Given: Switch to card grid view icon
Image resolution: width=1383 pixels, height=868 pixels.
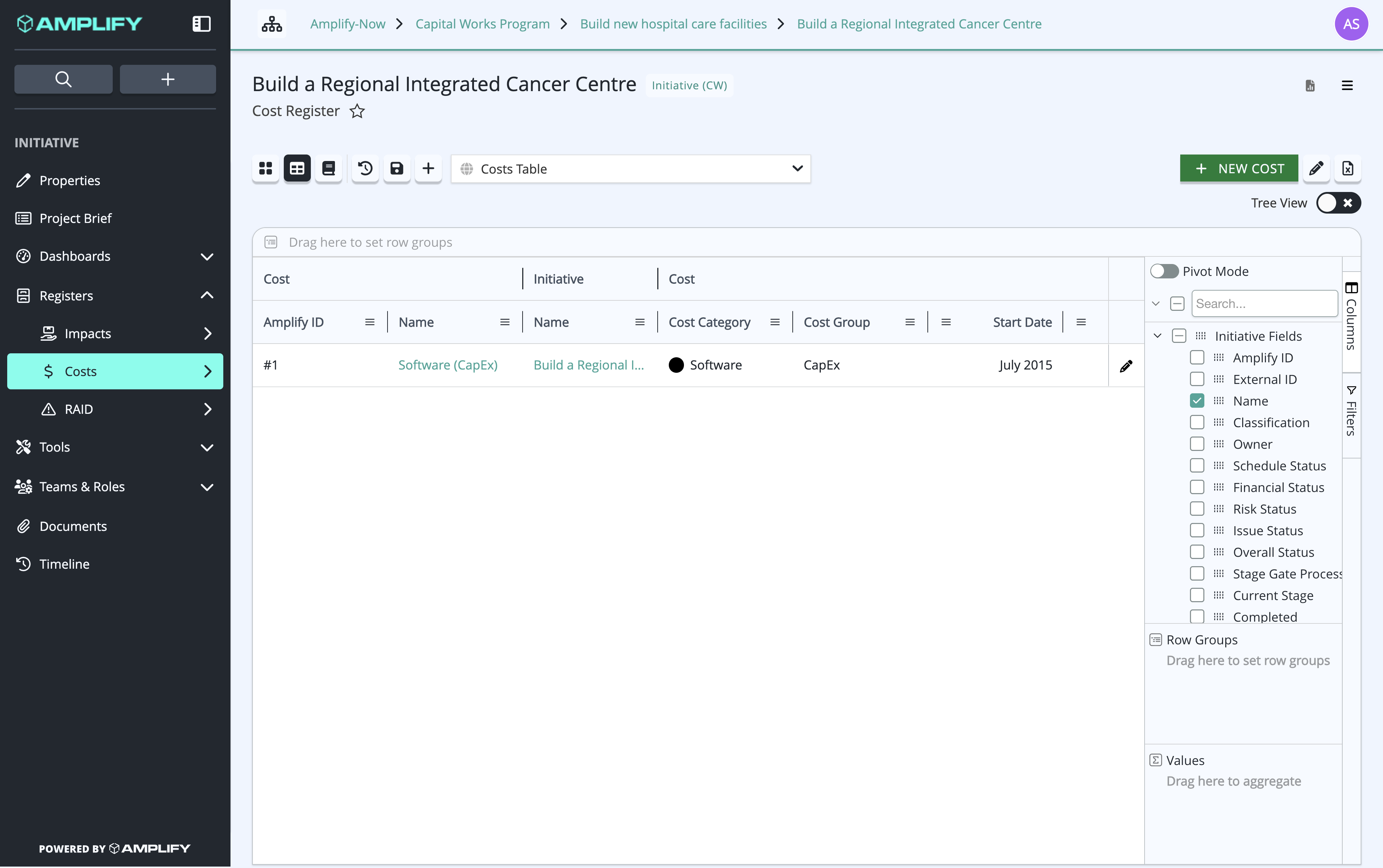Looking at the screenshot, I should coord(266,169).
